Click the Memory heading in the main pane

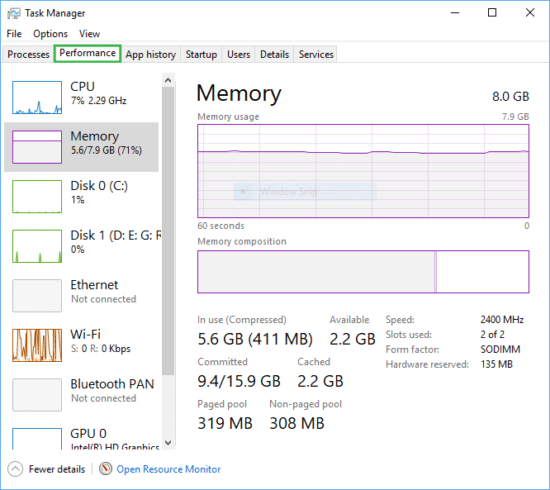pyautogui.click(x=239, y=93)
